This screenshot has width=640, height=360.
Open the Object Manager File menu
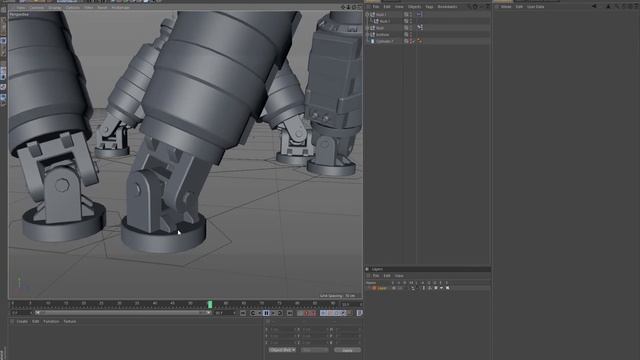[x=376, y=7]
